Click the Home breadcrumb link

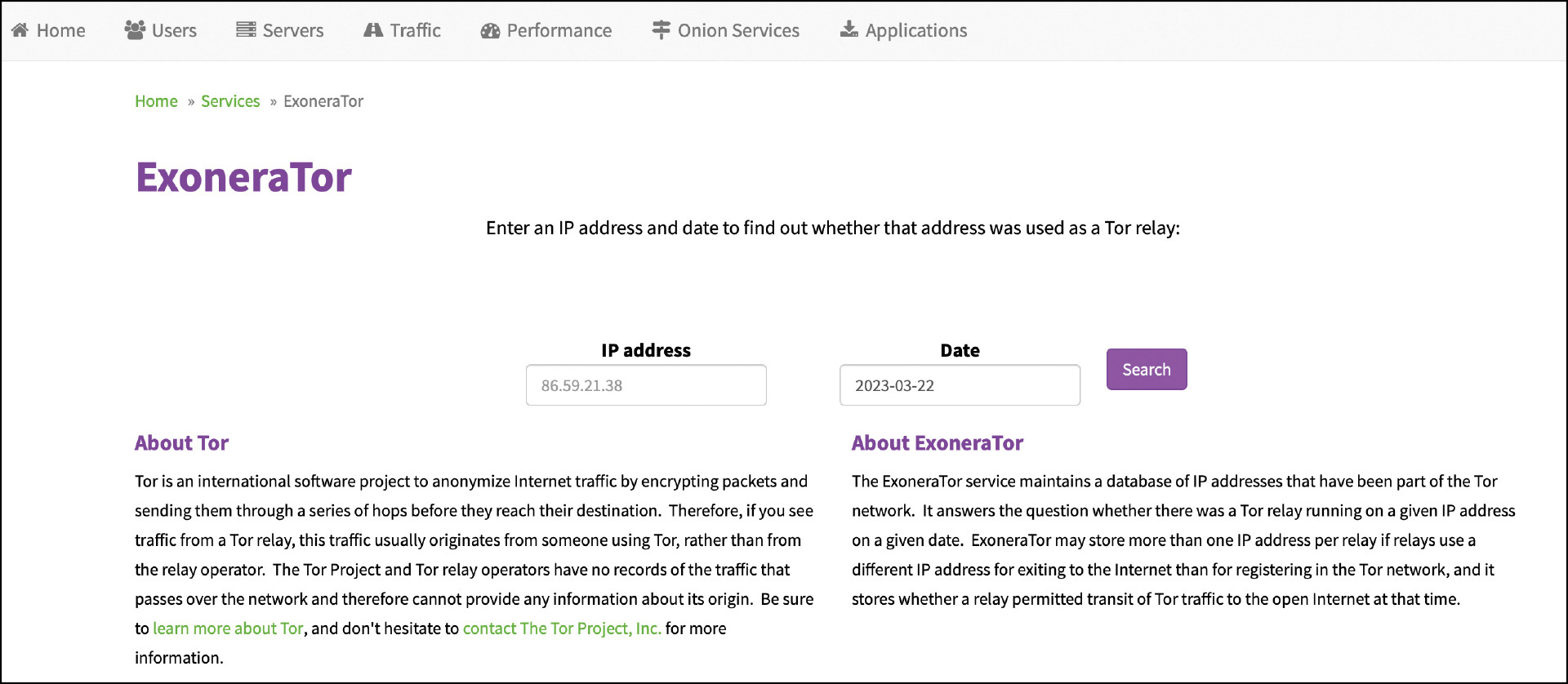pos(156,101)
